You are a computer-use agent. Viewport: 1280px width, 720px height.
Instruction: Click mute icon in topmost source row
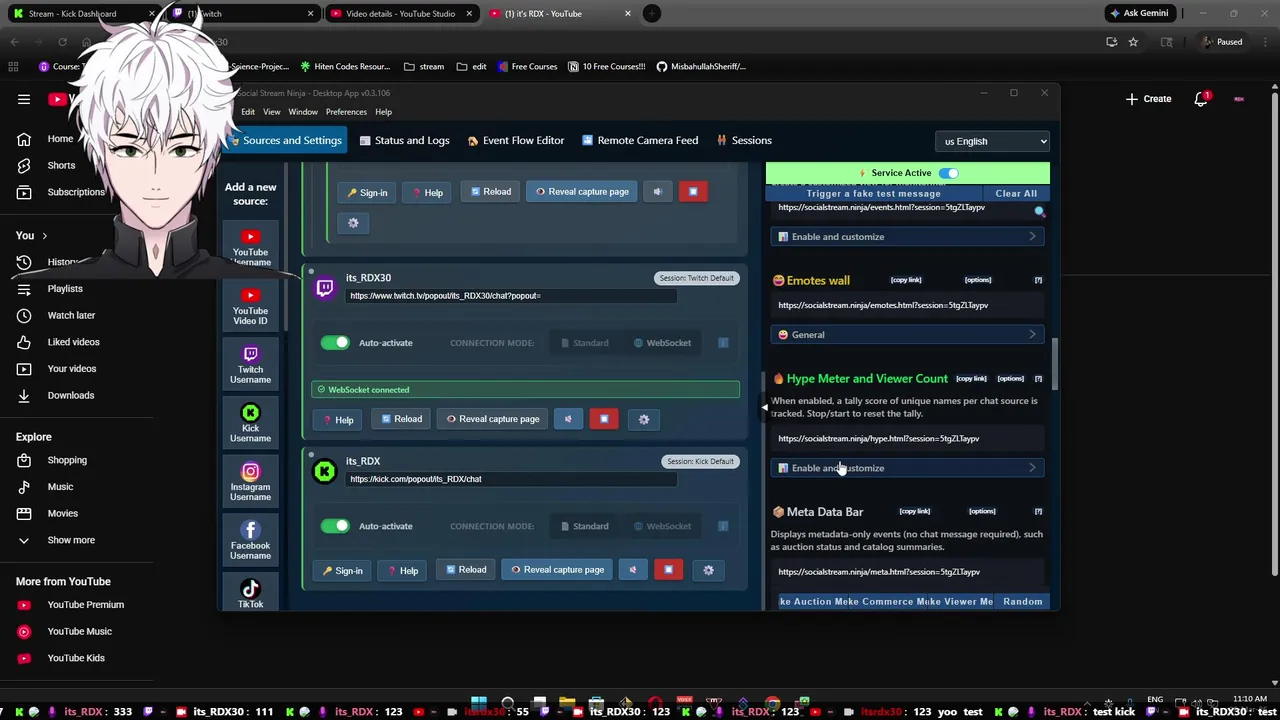[657, 192]
